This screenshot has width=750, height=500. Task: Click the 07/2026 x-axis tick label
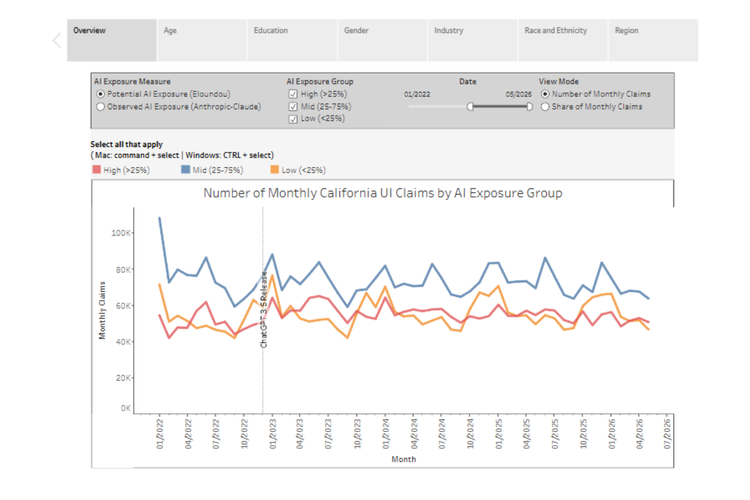tap(667, 434)
